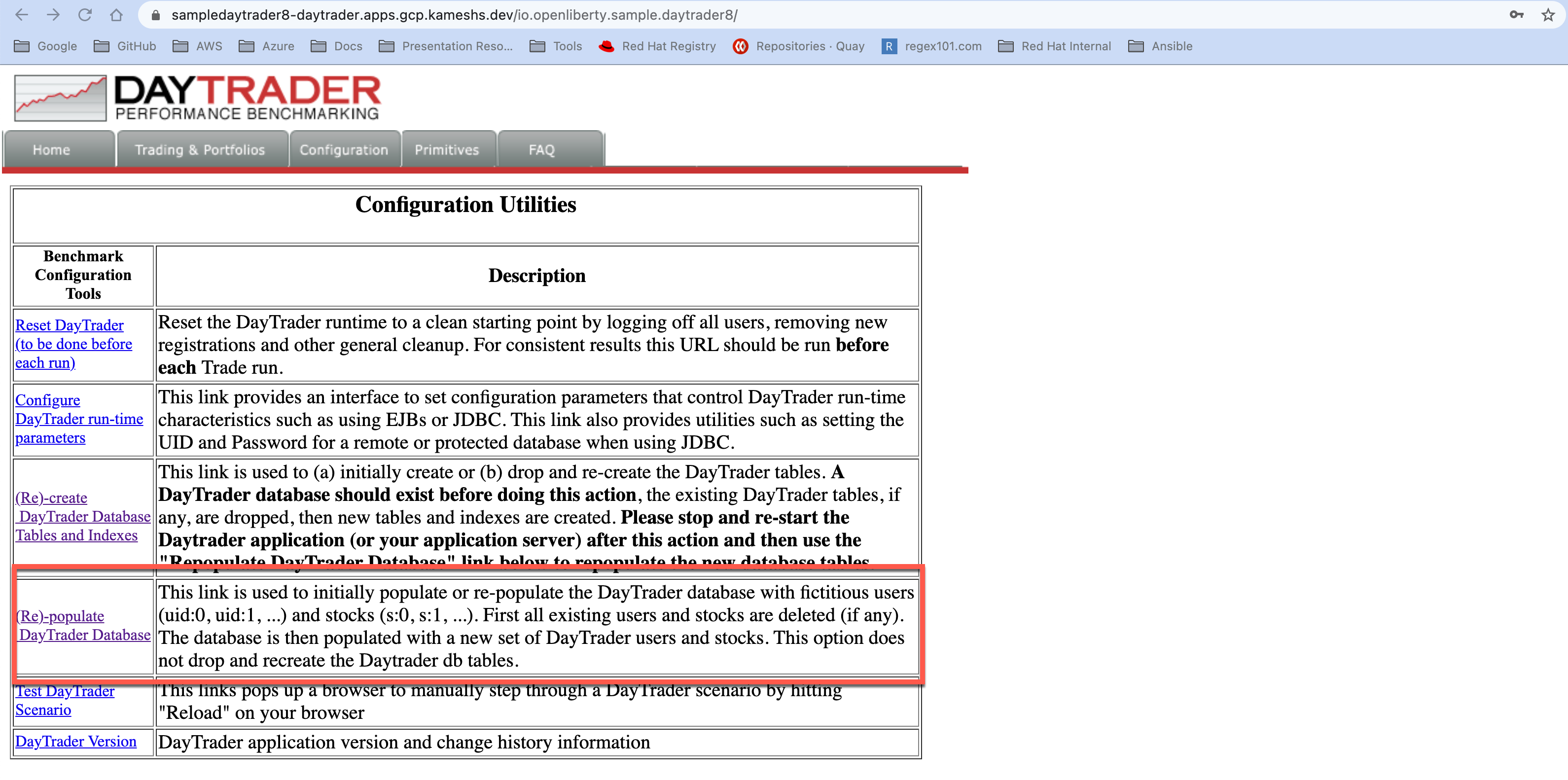Image resolution: width=1568 pixels, height=780 pixels.
Task: Open the saved passwords key icon
Action: coord(1516,15)
